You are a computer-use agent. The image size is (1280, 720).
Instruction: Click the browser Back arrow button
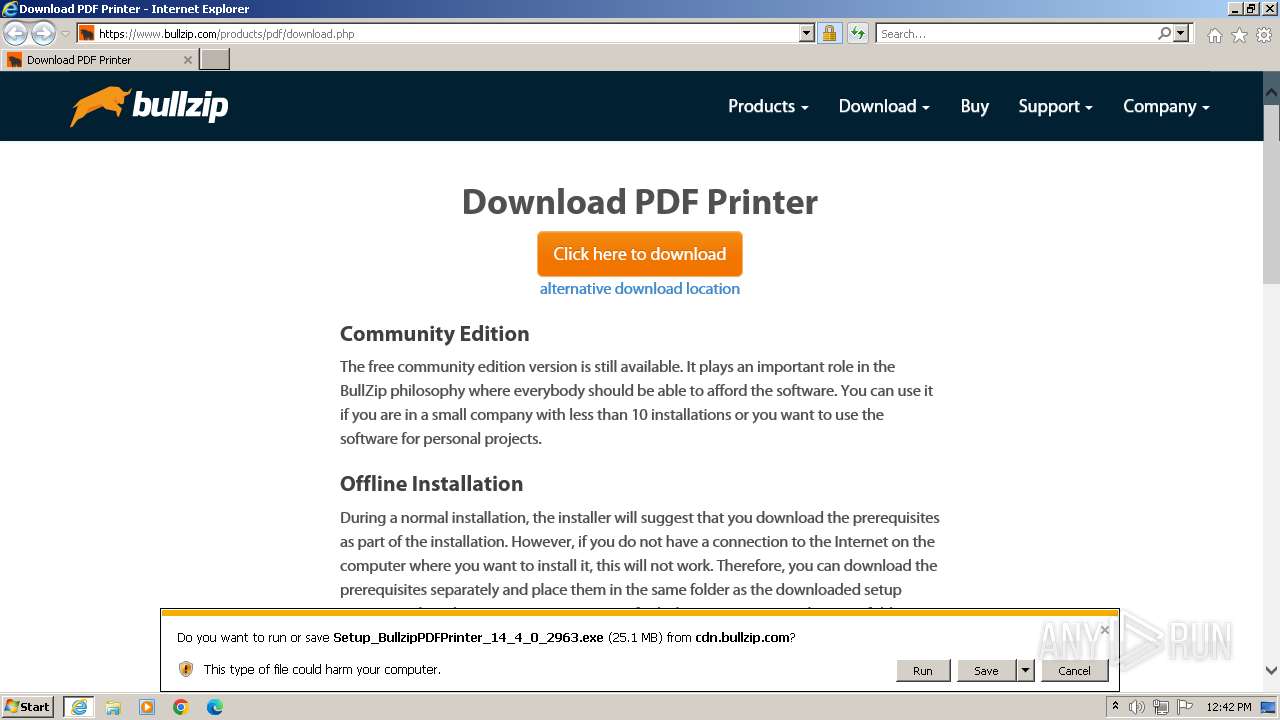(15, 33)
